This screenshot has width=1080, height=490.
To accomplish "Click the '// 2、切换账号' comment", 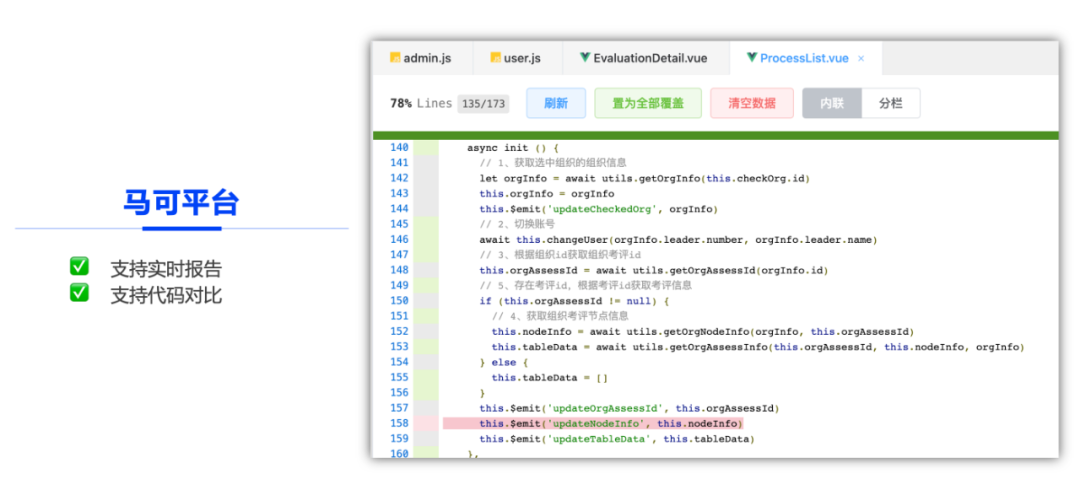I will [517, 224].
